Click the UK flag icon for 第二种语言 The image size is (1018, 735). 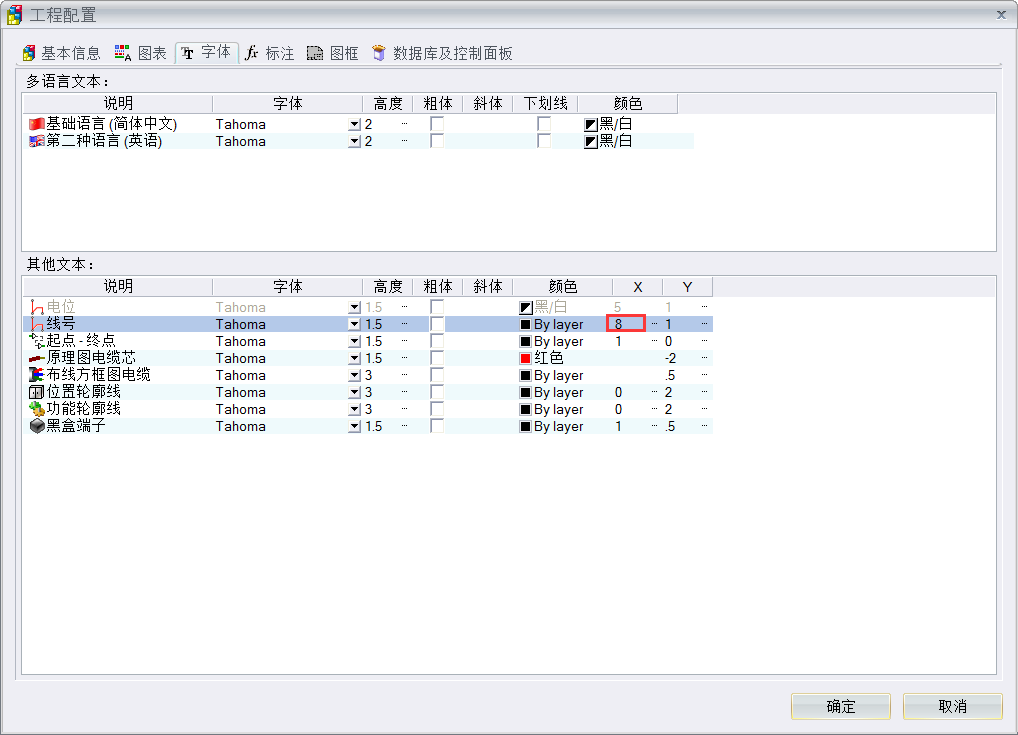(x=36, y=141)
